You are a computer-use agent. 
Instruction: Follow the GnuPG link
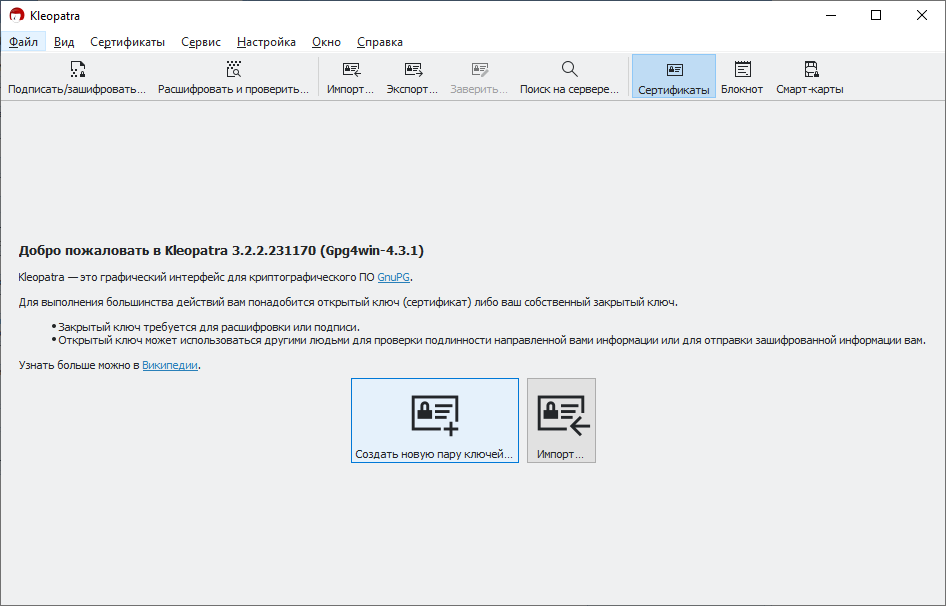pos(393,278)
